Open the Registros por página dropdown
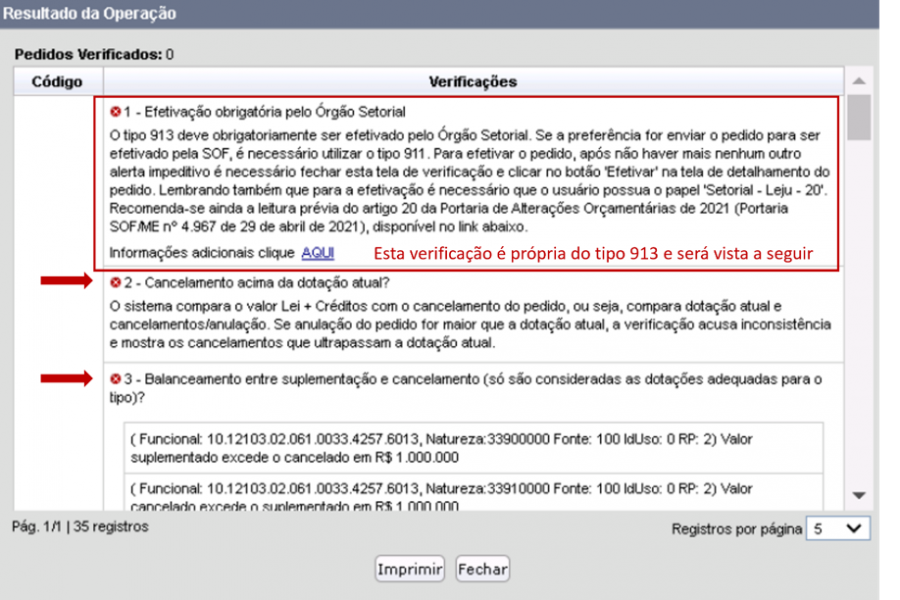The height and width of the screenshot is (600, 900). [x=838, y=528]
